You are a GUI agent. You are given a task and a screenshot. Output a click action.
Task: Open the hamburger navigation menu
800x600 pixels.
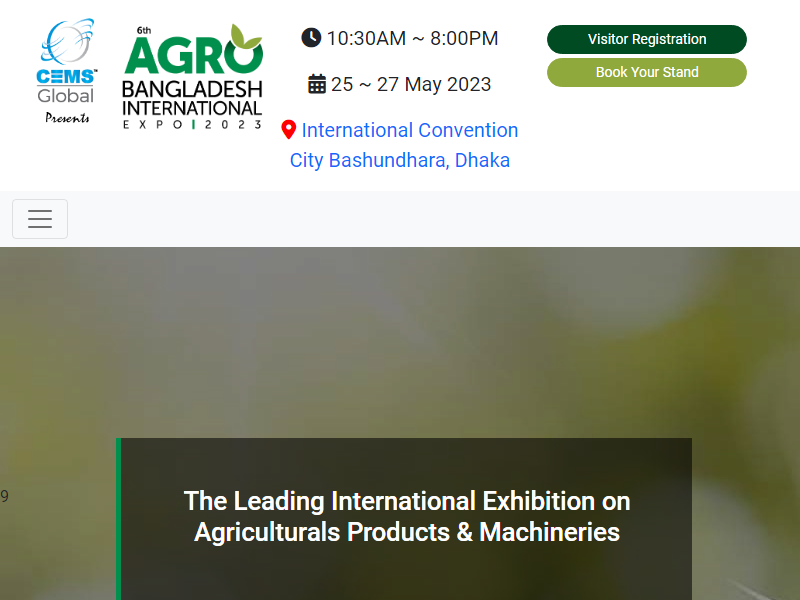pos(40,219)
